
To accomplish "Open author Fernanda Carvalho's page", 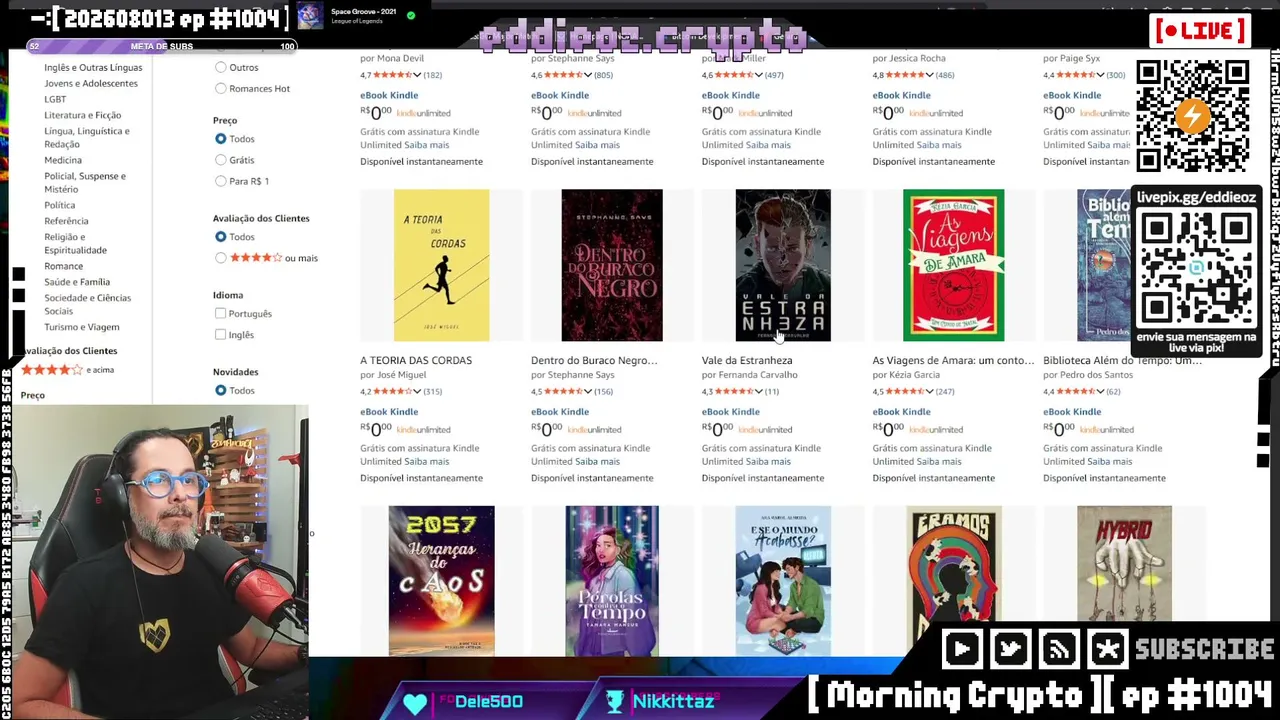I will (x=757, y=375).
